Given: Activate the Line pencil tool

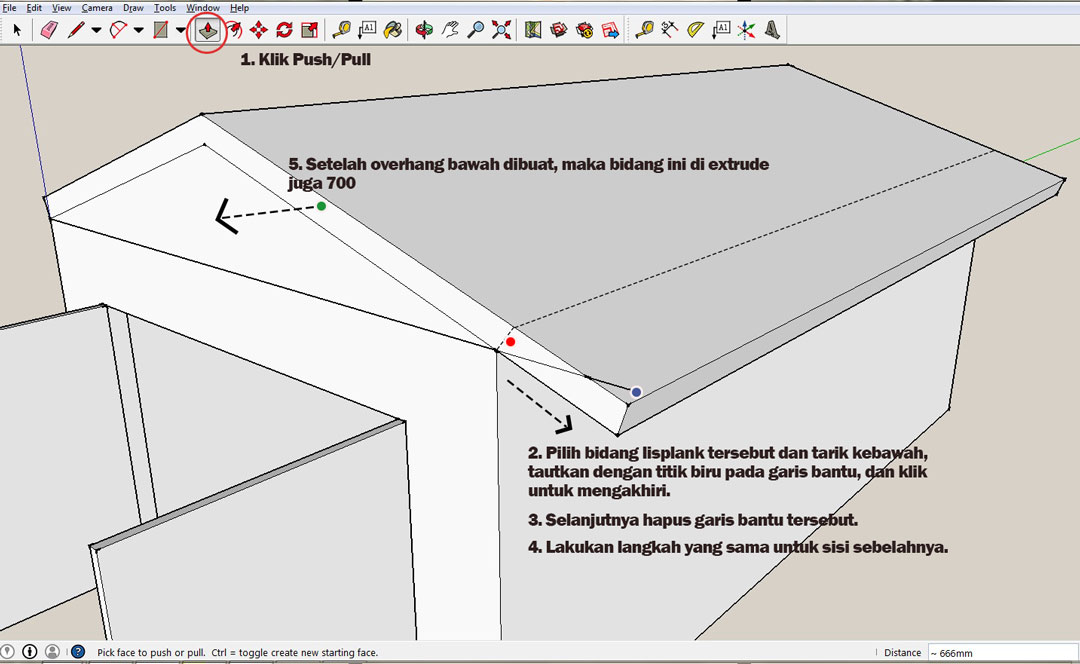Looking at the screenshot, I should click(x=76, y=30).
